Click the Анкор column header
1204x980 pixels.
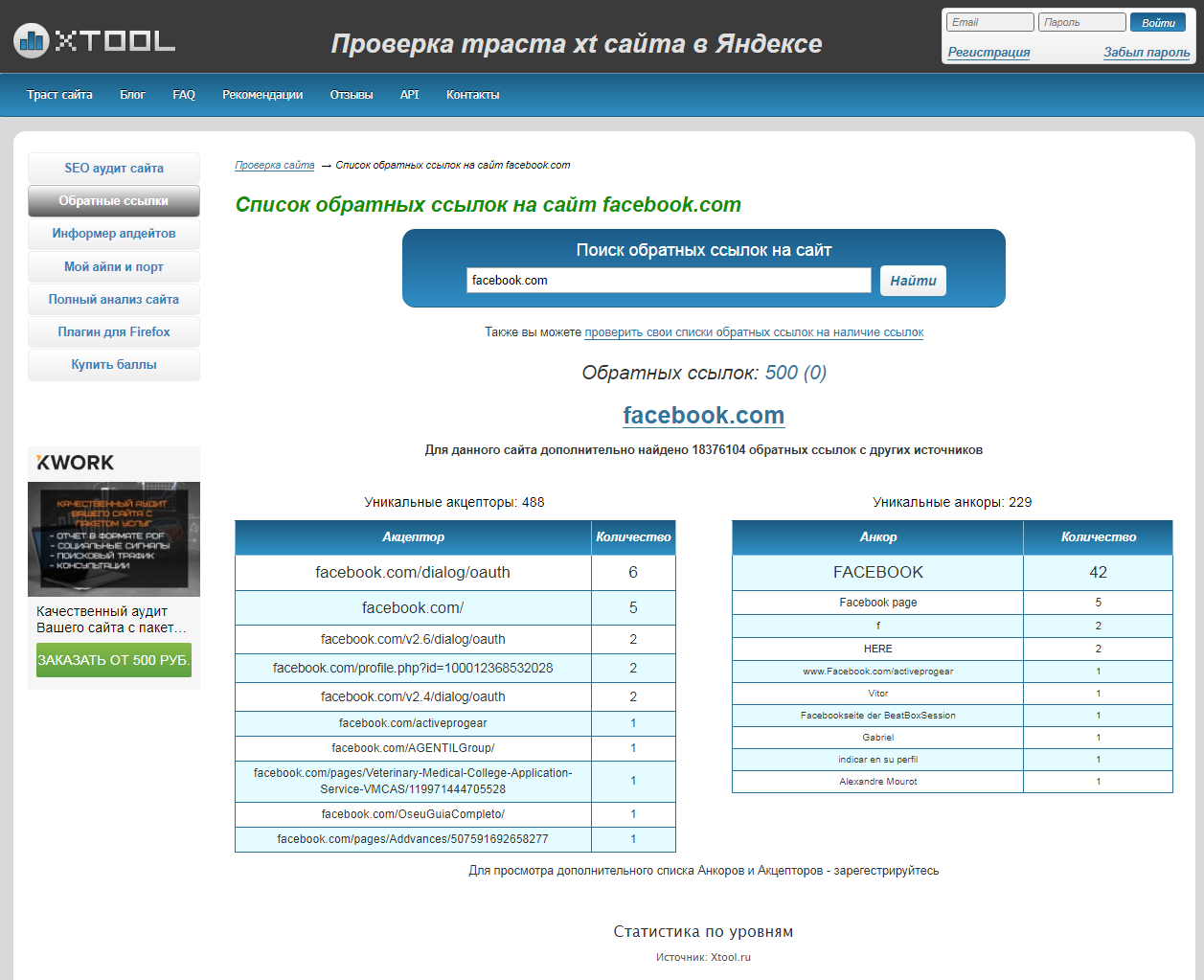coord(878,537)
